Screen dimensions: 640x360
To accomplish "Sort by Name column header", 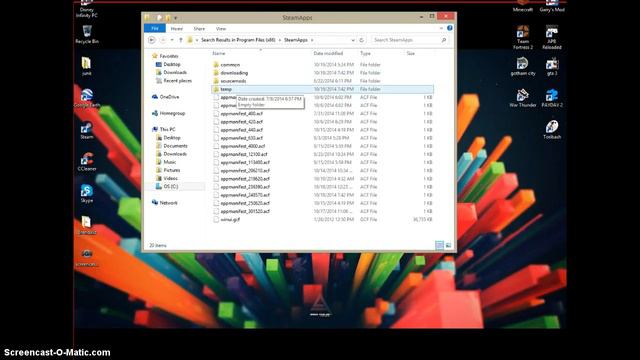I will (x=219, y=53).
